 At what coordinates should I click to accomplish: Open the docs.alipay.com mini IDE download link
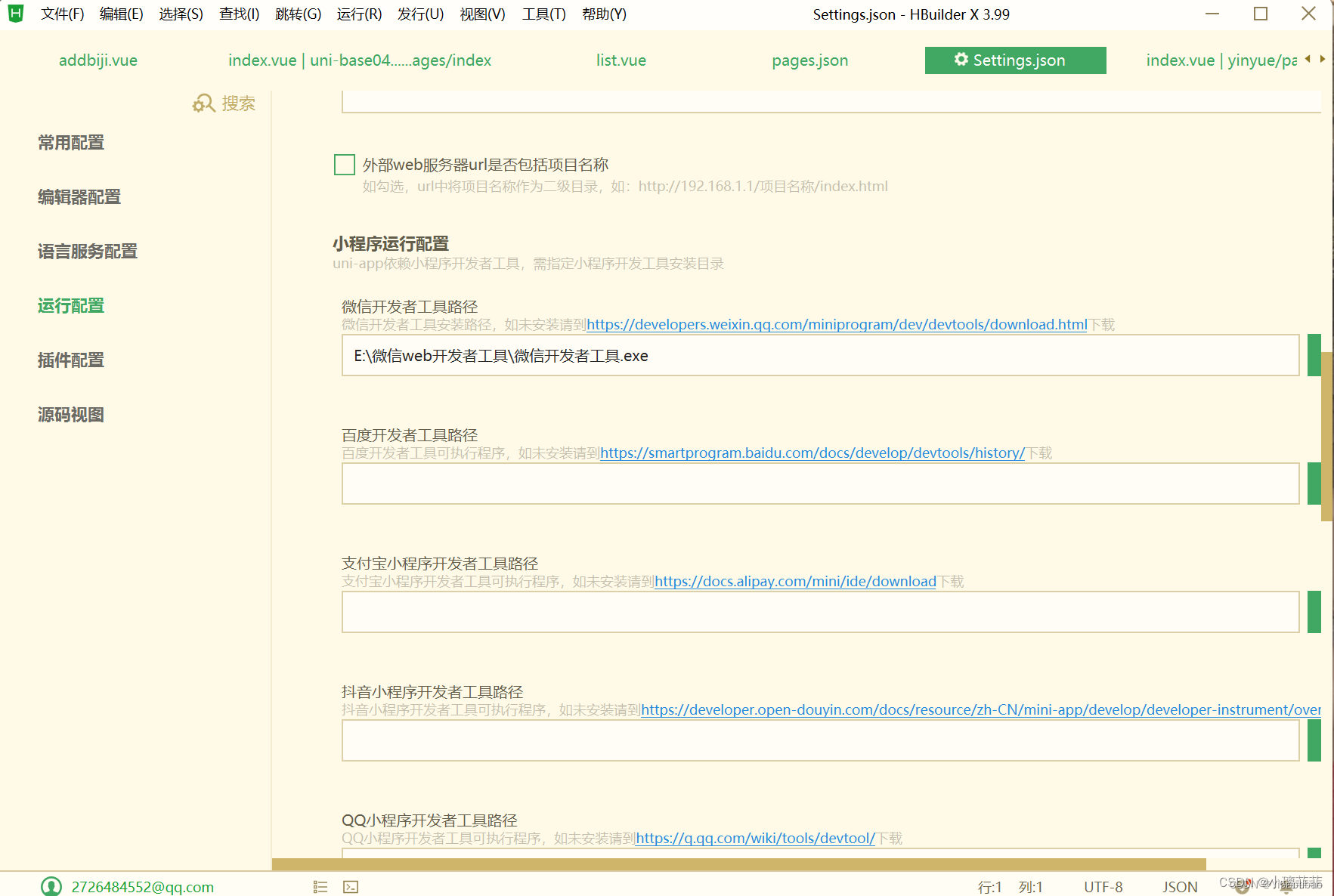(795, 582)
